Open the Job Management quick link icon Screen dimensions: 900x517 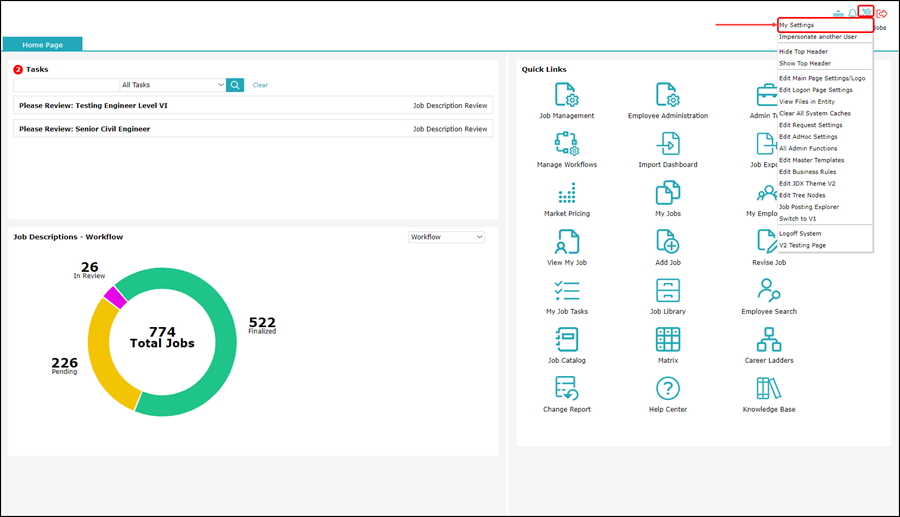tap(567, 95)
